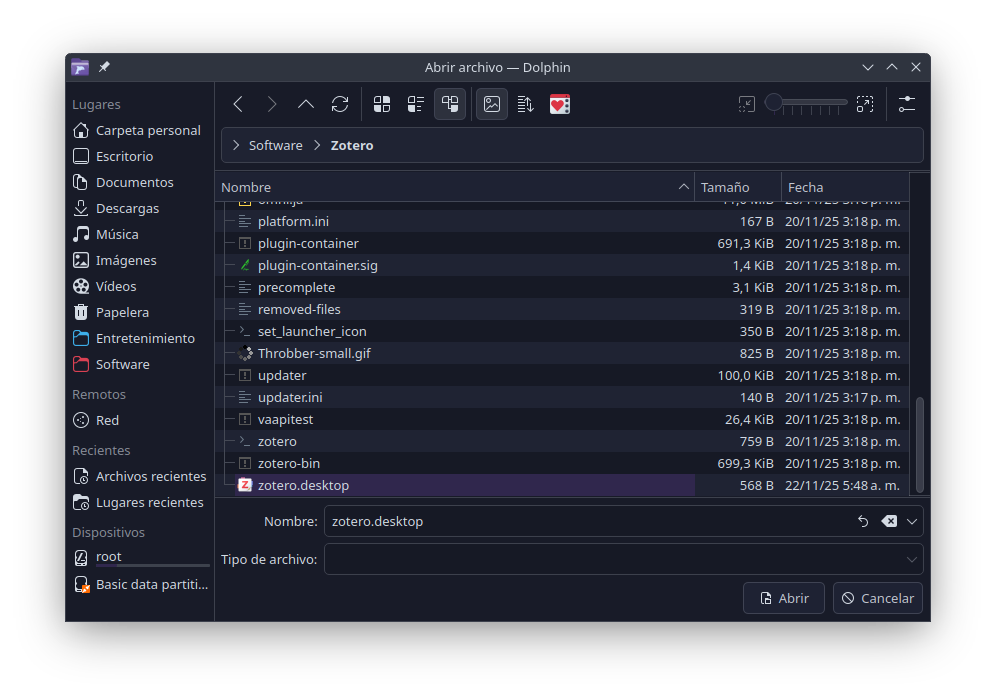Screen dimensions: 996x699
Task: Open Basic data partition device
Action: 139,585
